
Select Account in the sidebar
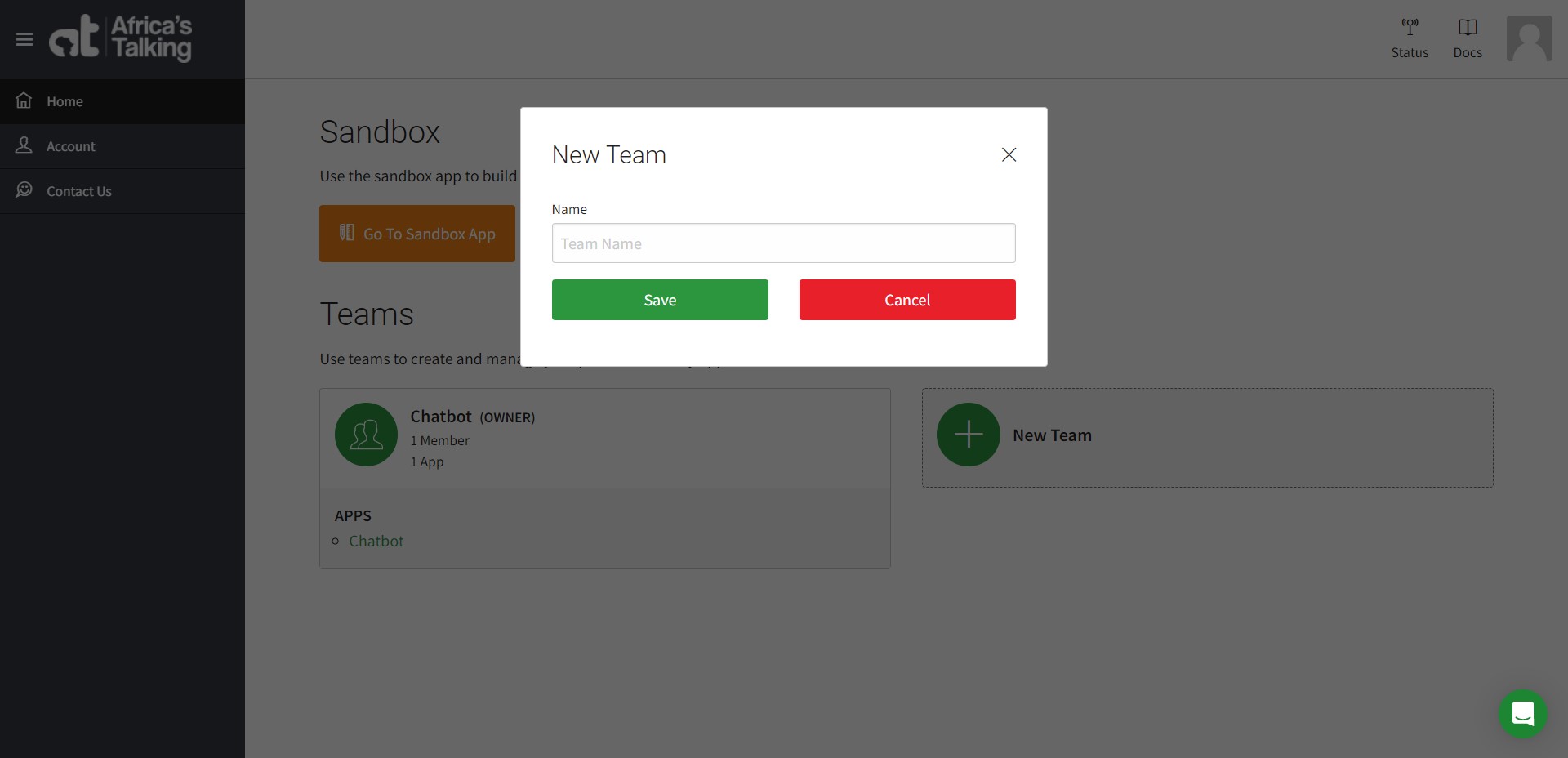71,146
